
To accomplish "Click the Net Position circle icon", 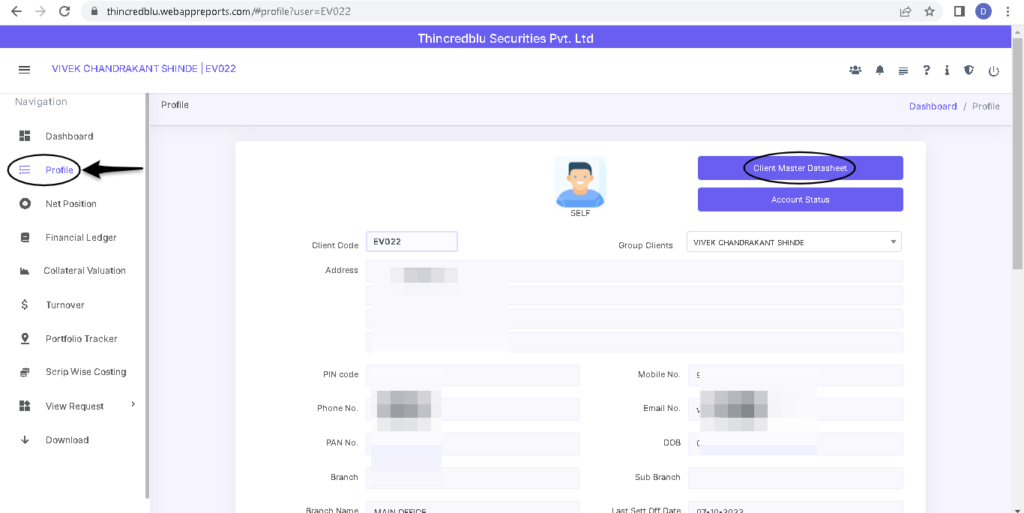I will (x=25, y=204).
